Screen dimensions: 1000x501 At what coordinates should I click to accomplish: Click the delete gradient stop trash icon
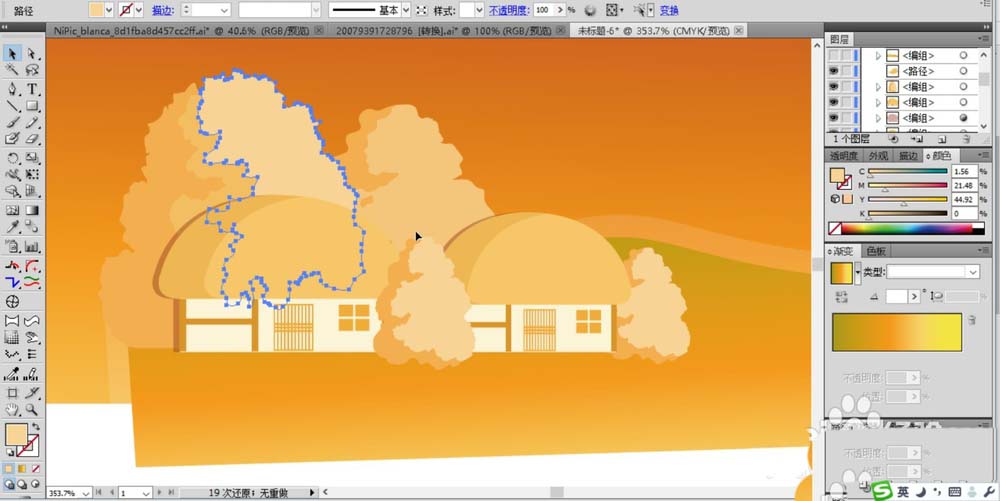point(970,320)
